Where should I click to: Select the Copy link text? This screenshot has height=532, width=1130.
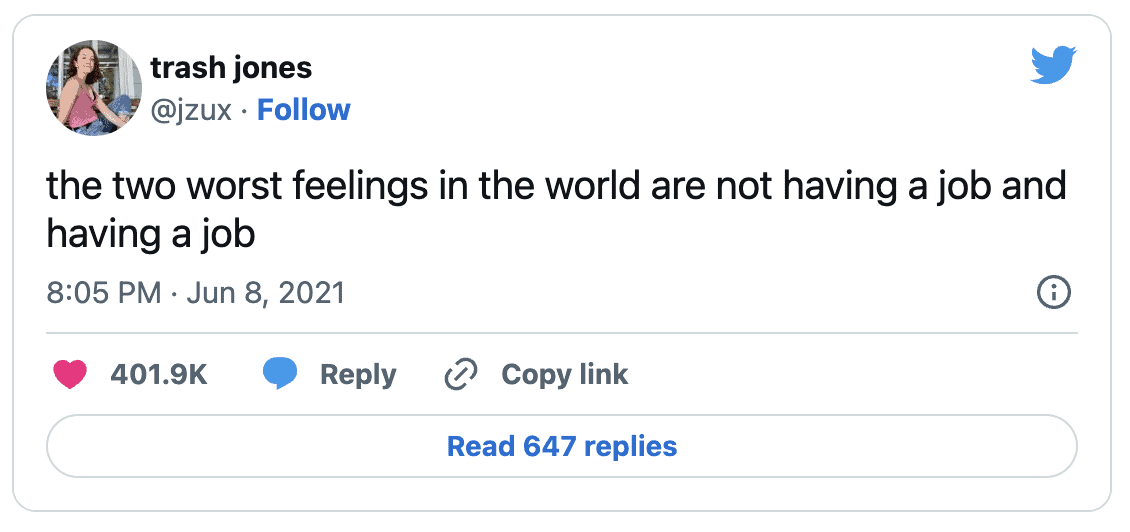tap(564, 375)
